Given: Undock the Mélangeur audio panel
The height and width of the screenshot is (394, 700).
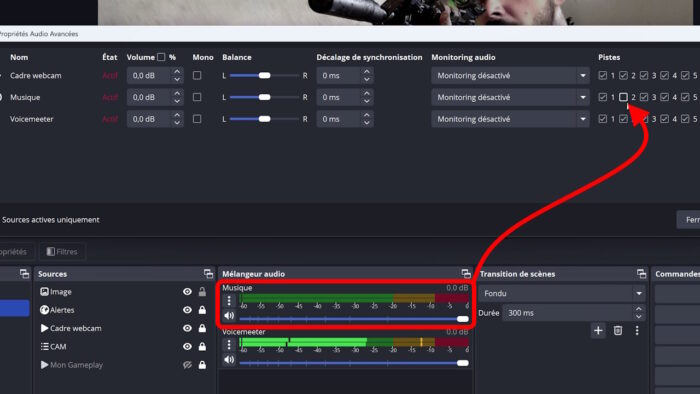Looking at the screenshot, I should 466,274.
